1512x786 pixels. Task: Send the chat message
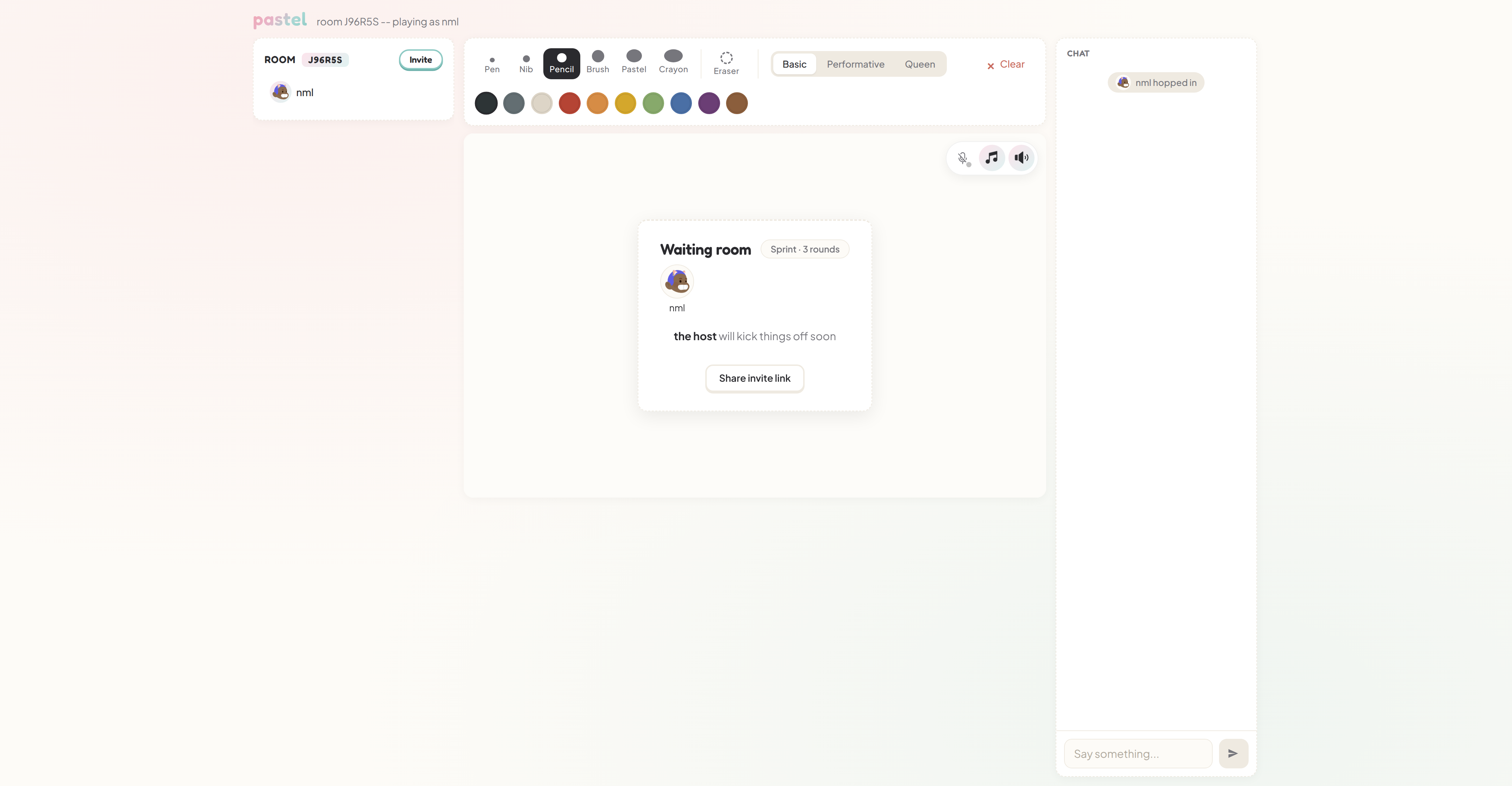[x=1233, y=753]
